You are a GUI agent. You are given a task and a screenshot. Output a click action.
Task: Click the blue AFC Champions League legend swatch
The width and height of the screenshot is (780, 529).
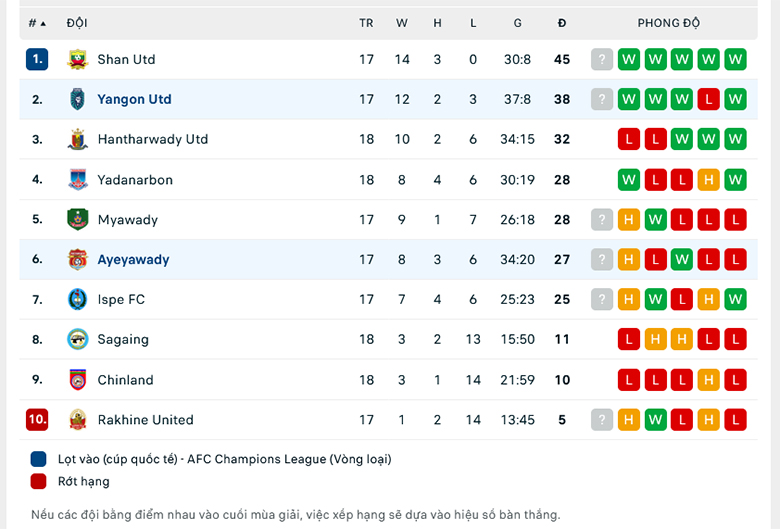coord(38,459)
